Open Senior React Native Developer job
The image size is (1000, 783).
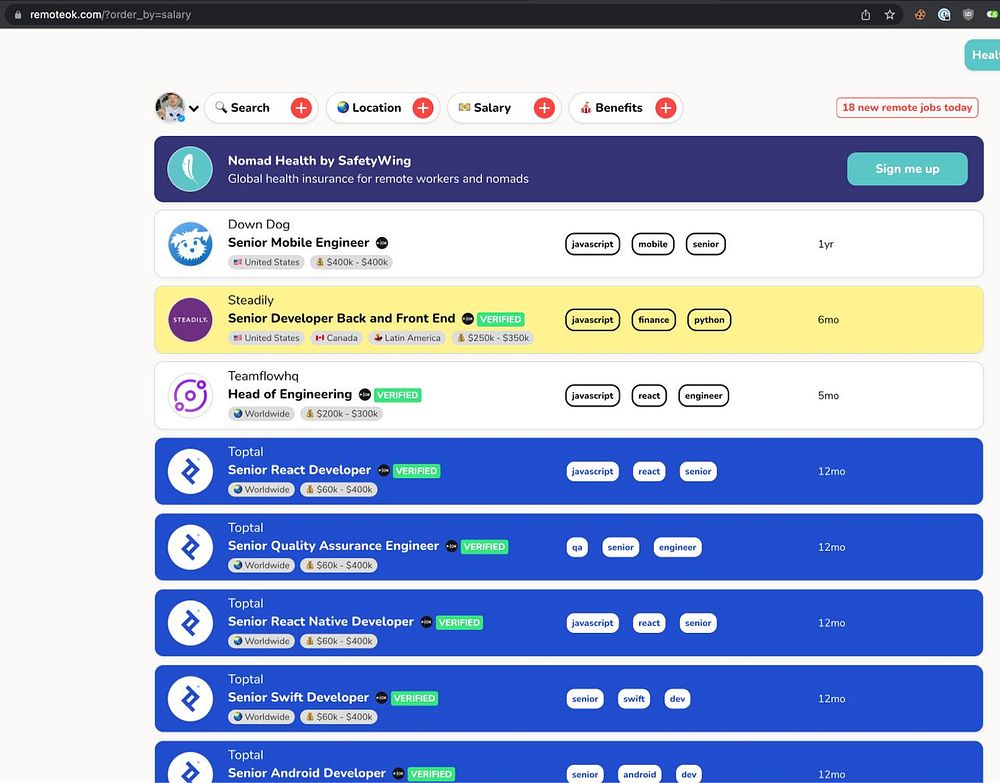tap(321, 622)
